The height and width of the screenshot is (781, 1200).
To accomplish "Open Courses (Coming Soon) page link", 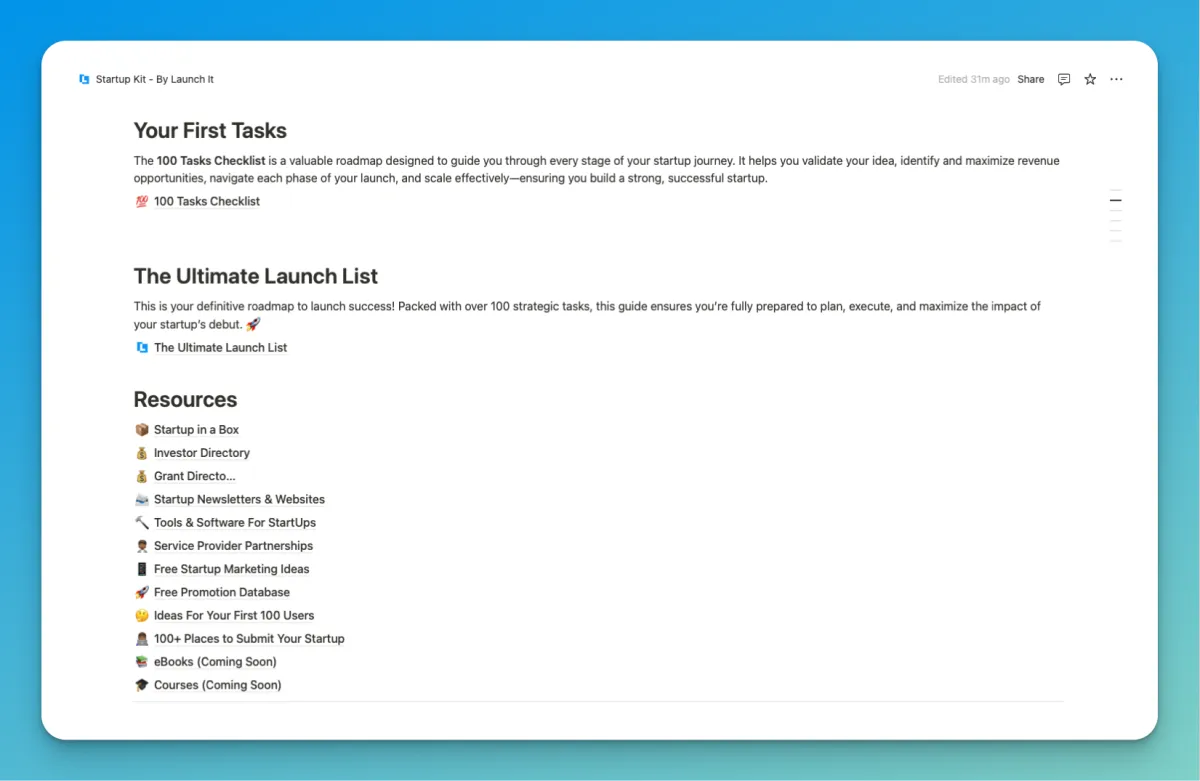I will [218, 685].
